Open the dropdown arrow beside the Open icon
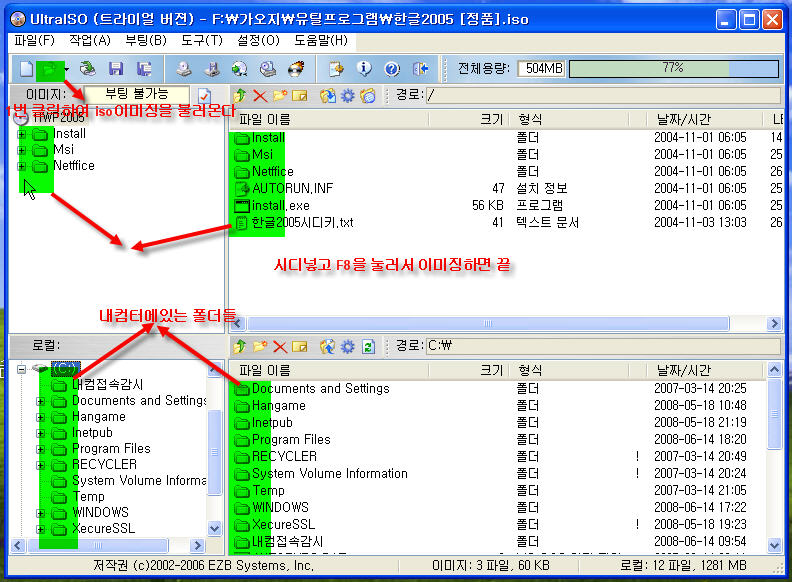792x582 pixels. pyautogui.click(x=67, y=69)
